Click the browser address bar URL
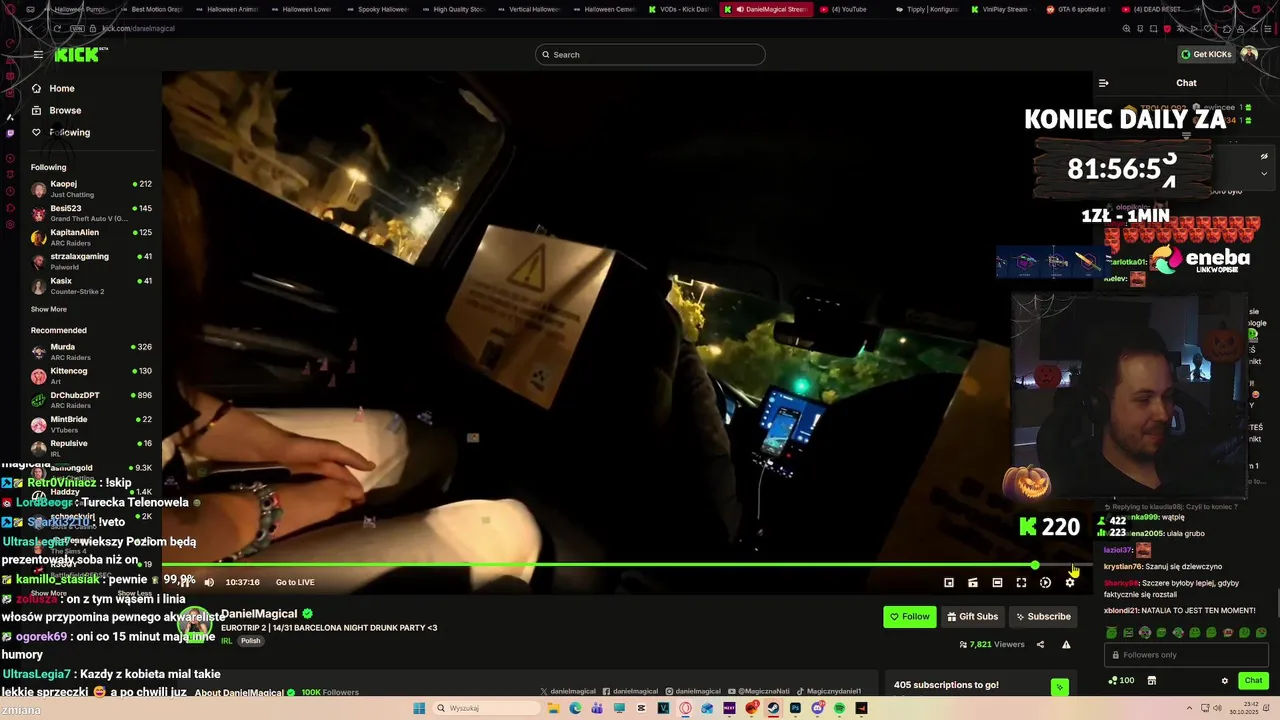Viewport: 1280px width, 720px height. [139, 29]
